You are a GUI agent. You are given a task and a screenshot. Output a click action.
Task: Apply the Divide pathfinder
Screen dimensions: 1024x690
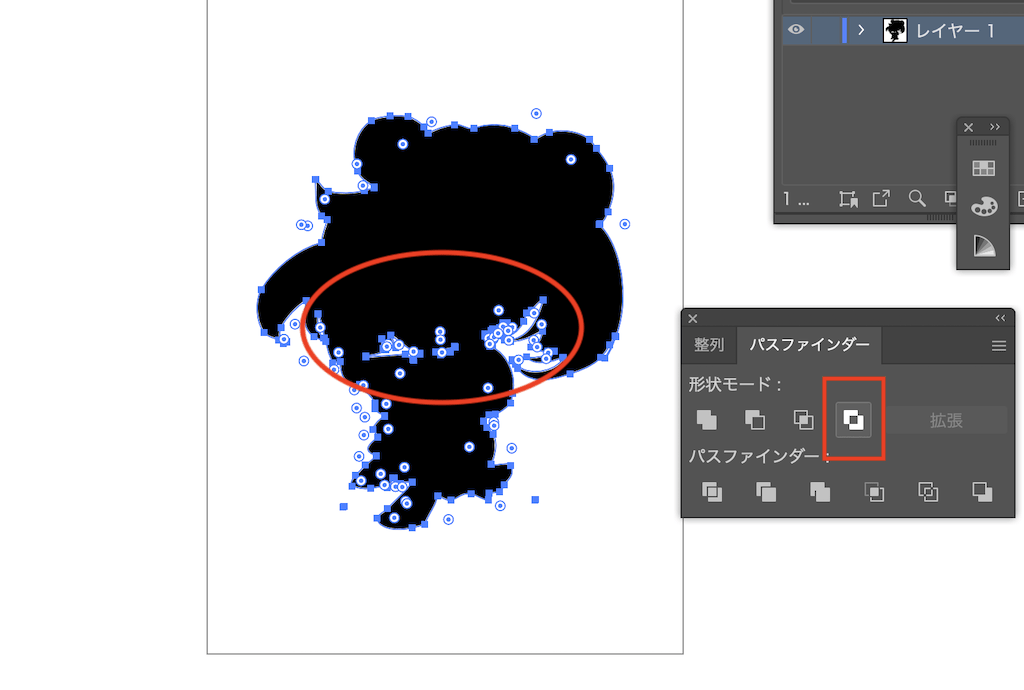tap(712, 492)
